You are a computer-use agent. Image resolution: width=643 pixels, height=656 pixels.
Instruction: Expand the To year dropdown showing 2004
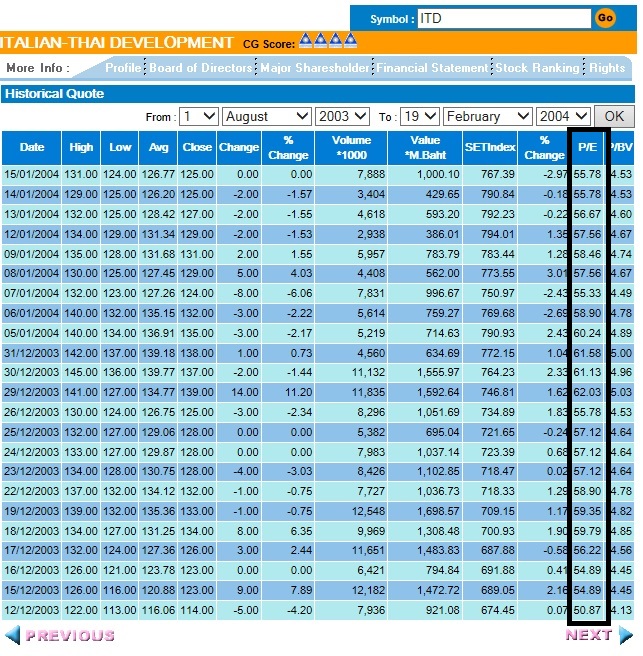pos(564,116)
